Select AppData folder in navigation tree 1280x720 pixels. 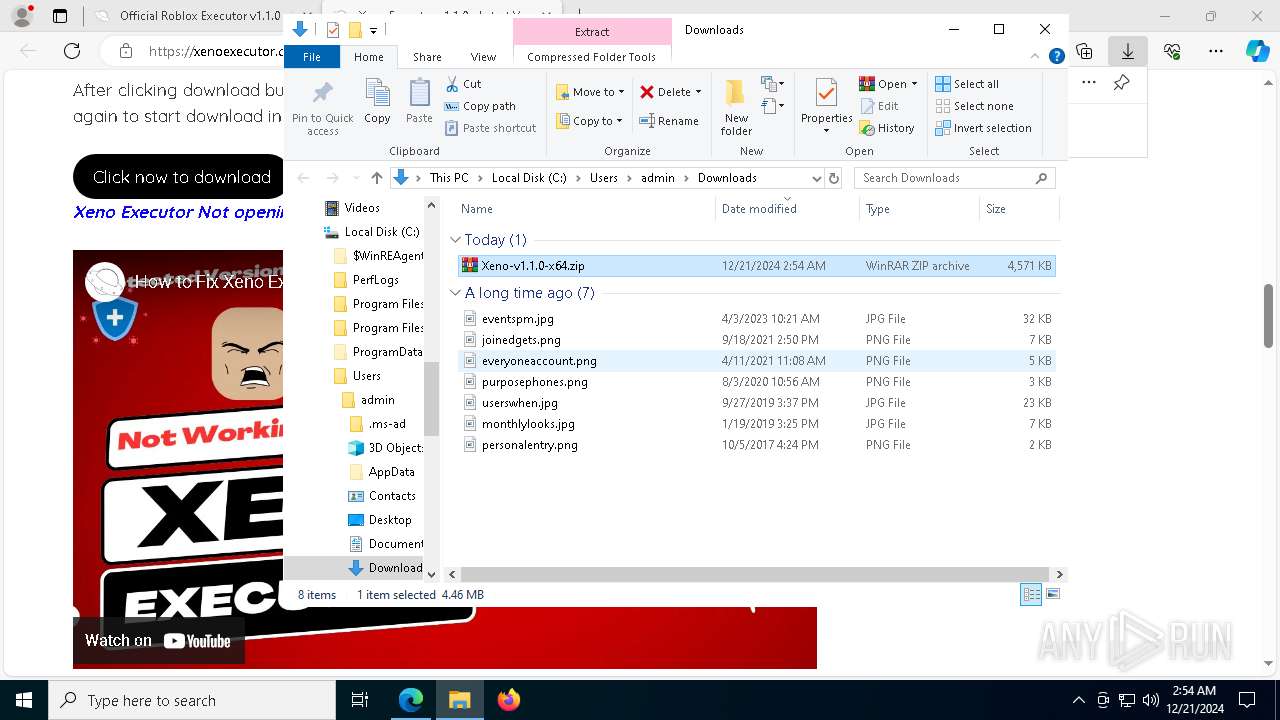(x=391, y=472)
